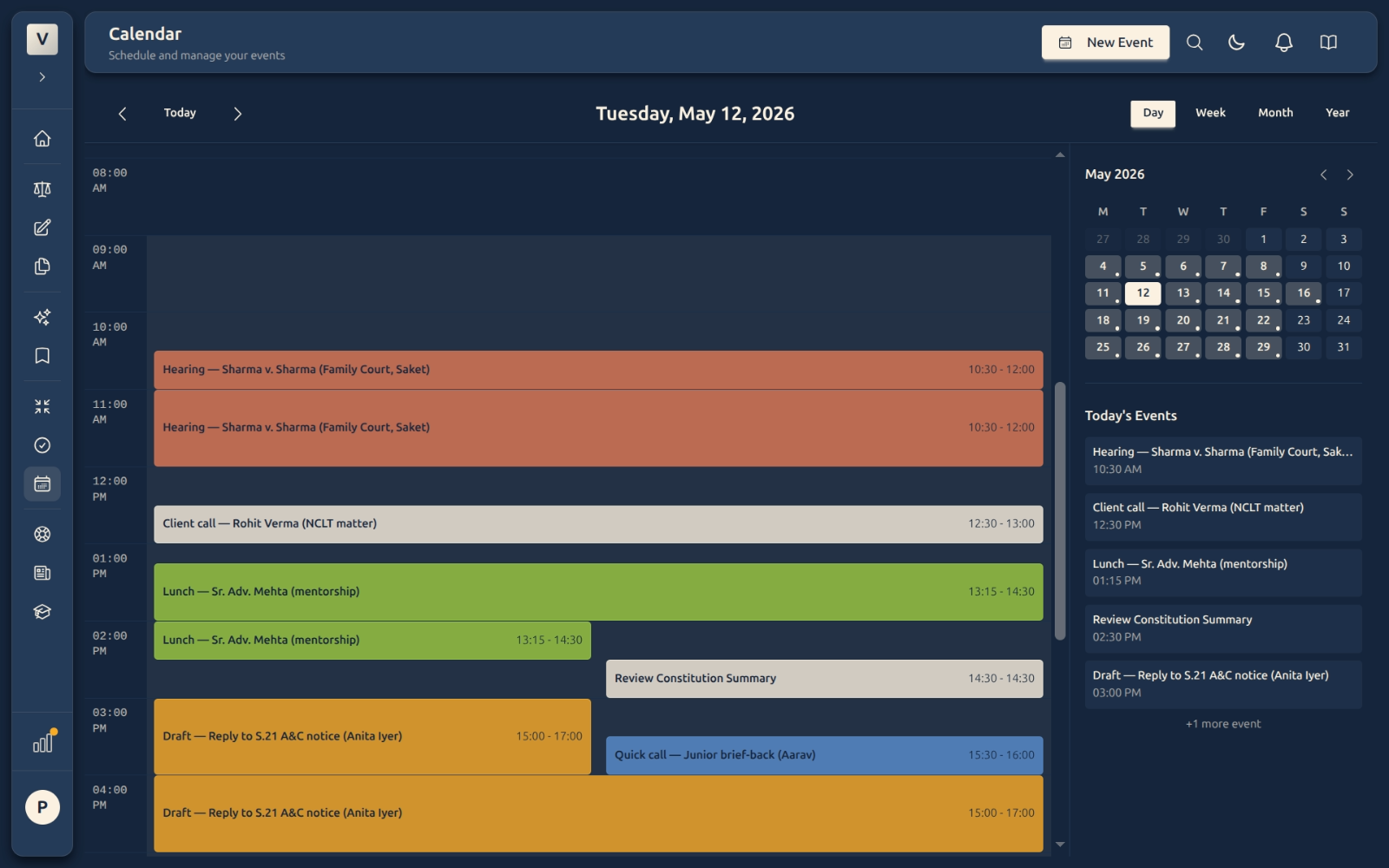Click the Today button

pyautogui.click(x=180, y=114)
